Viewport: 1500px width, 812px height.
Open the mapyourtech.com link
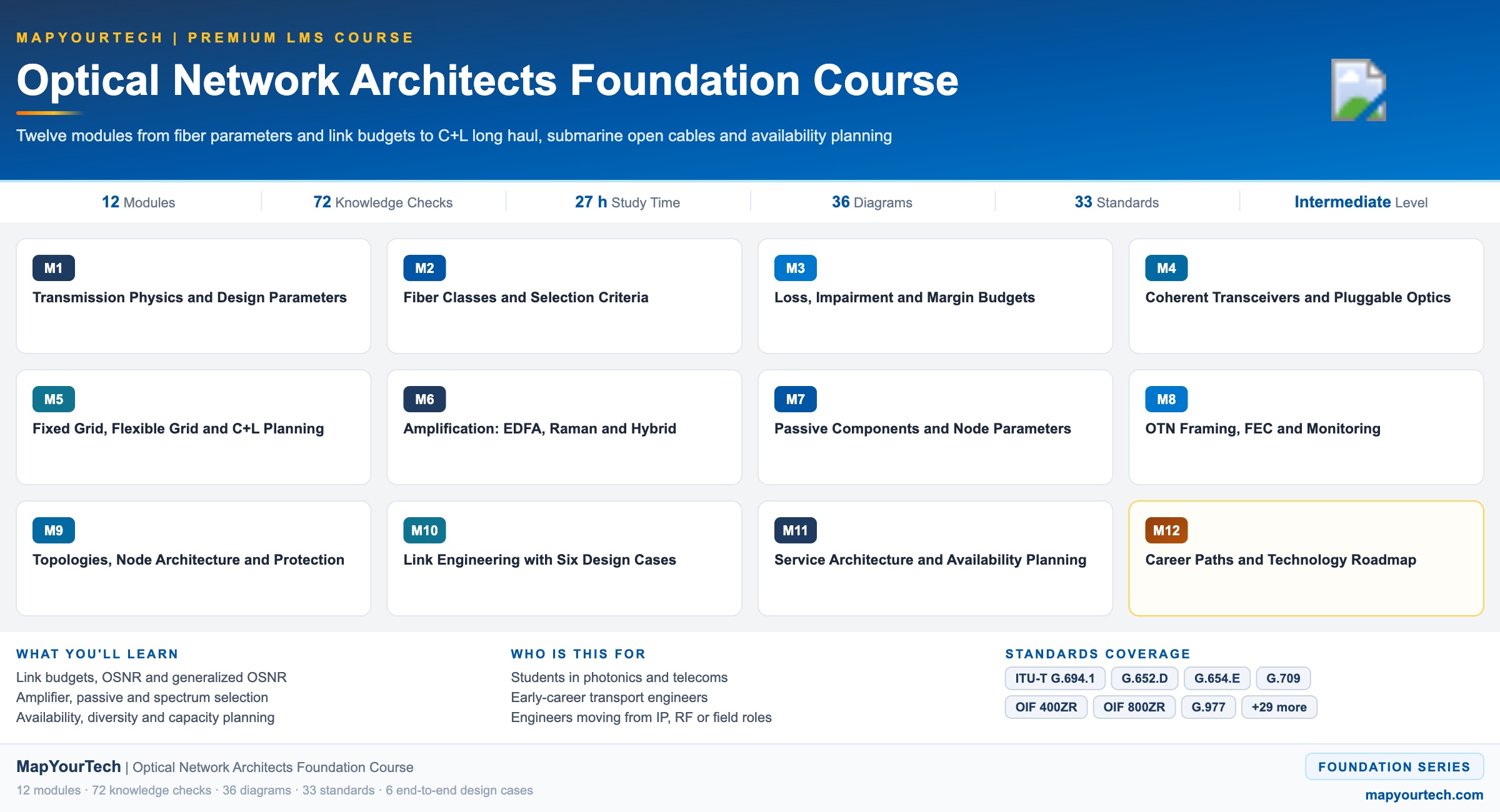(1424, 795)
